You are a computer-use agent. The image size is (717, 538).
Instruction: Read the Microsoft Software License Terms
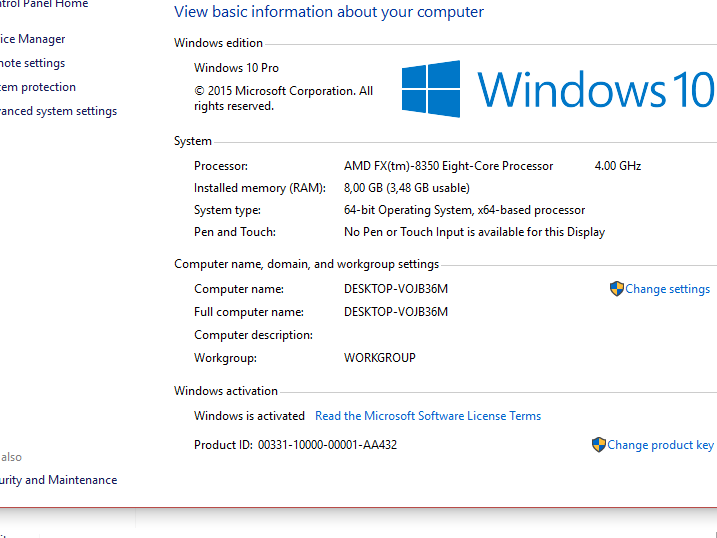pyautogui.click(x=428, y=416)
